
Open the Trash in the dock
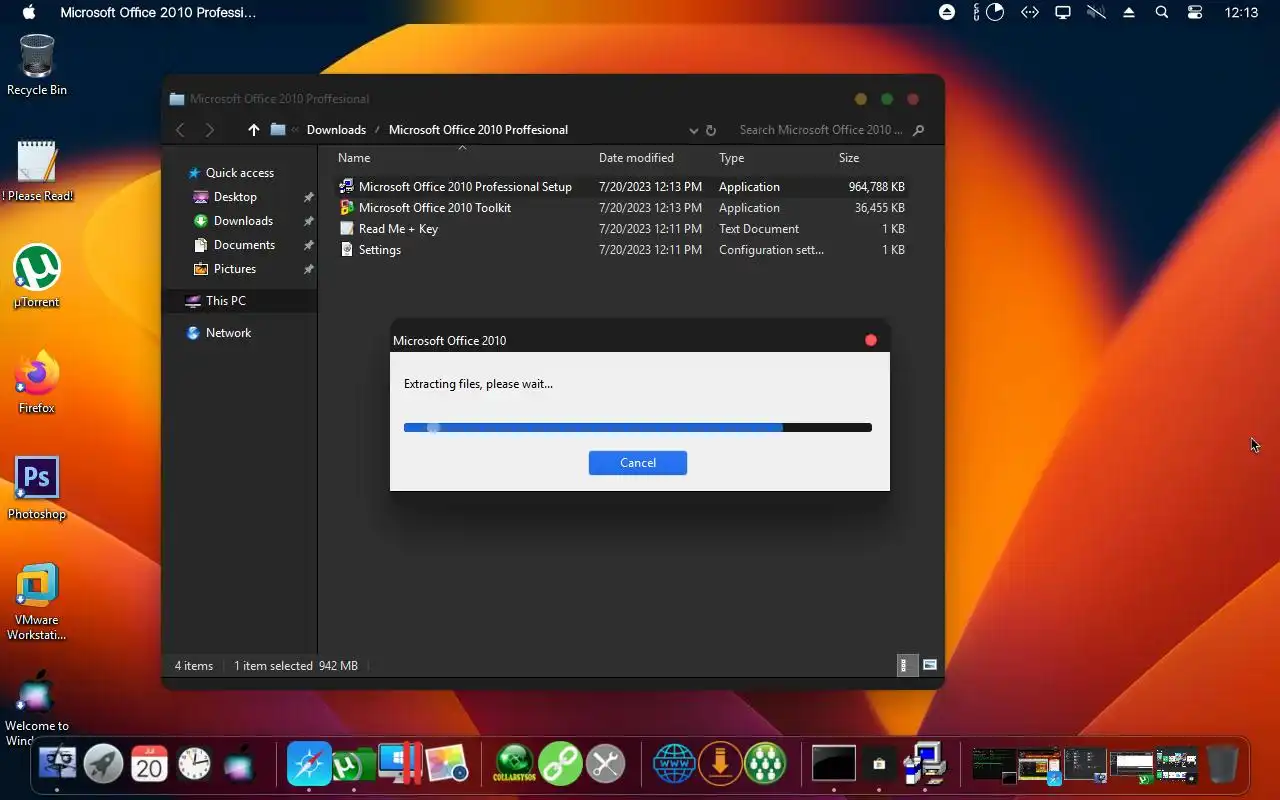[1222, 765]
